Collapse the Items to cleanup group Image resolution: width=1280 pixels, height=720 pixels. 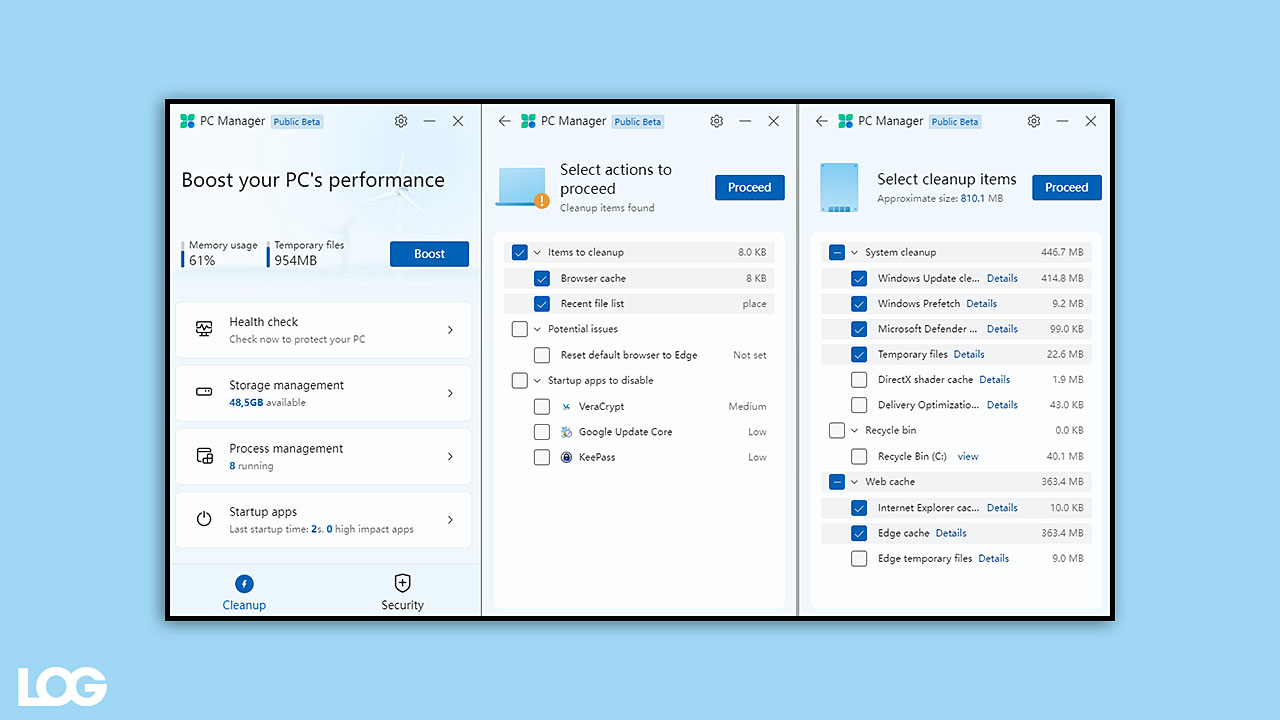(x=538, y=253)
